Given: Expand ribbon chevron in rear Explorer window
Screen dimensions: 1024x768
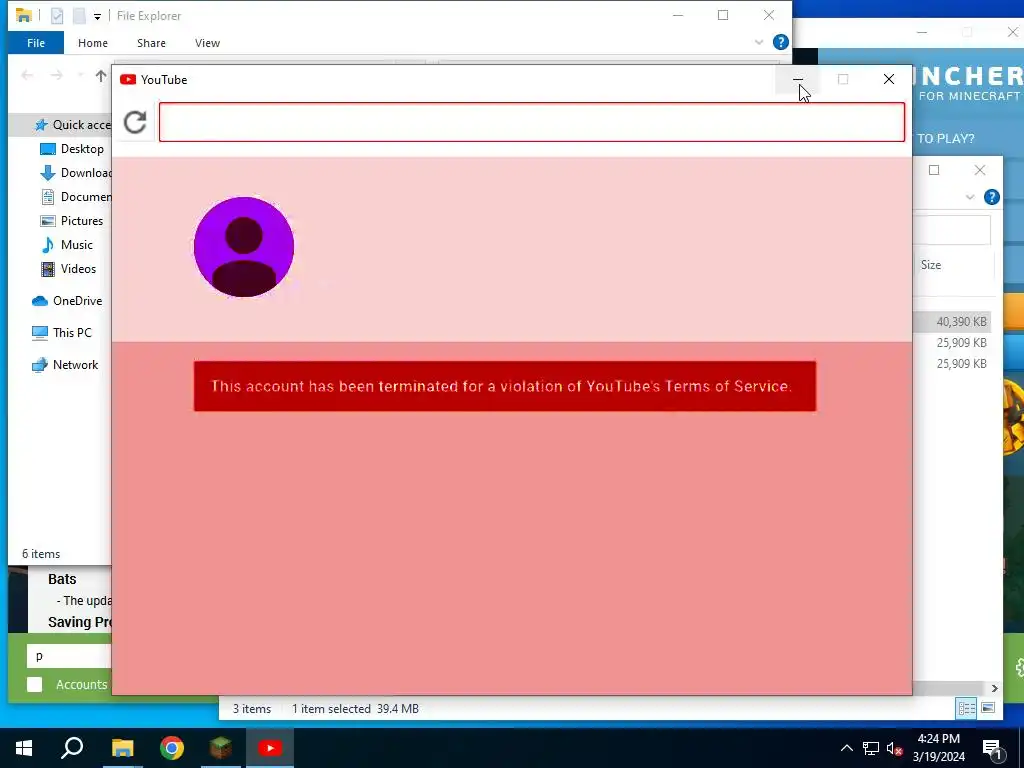Looking at the screenshot, I should click(970, 197).
